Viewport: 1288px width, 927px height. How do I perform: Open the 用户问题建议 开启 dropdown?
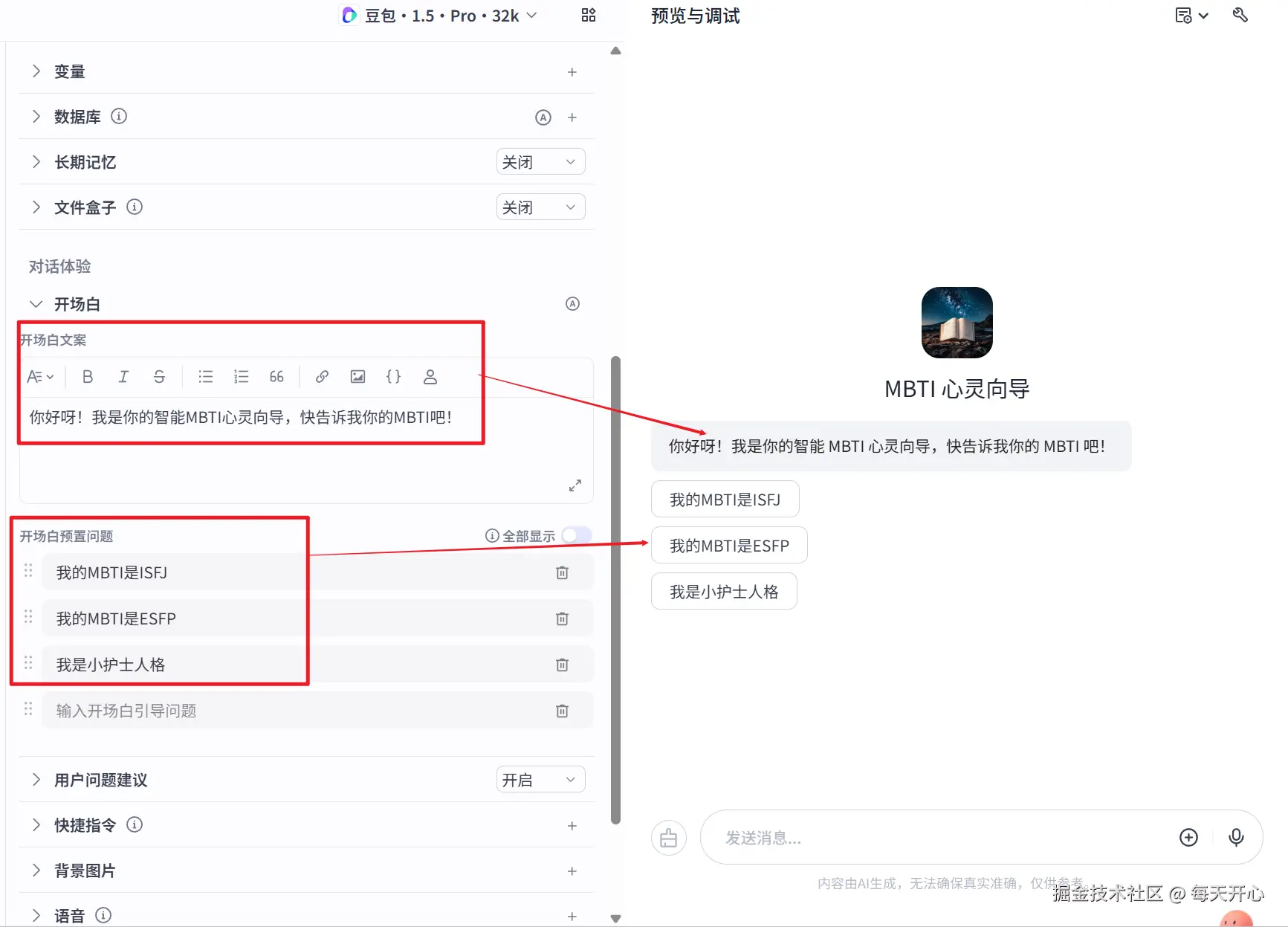(540, 780)
